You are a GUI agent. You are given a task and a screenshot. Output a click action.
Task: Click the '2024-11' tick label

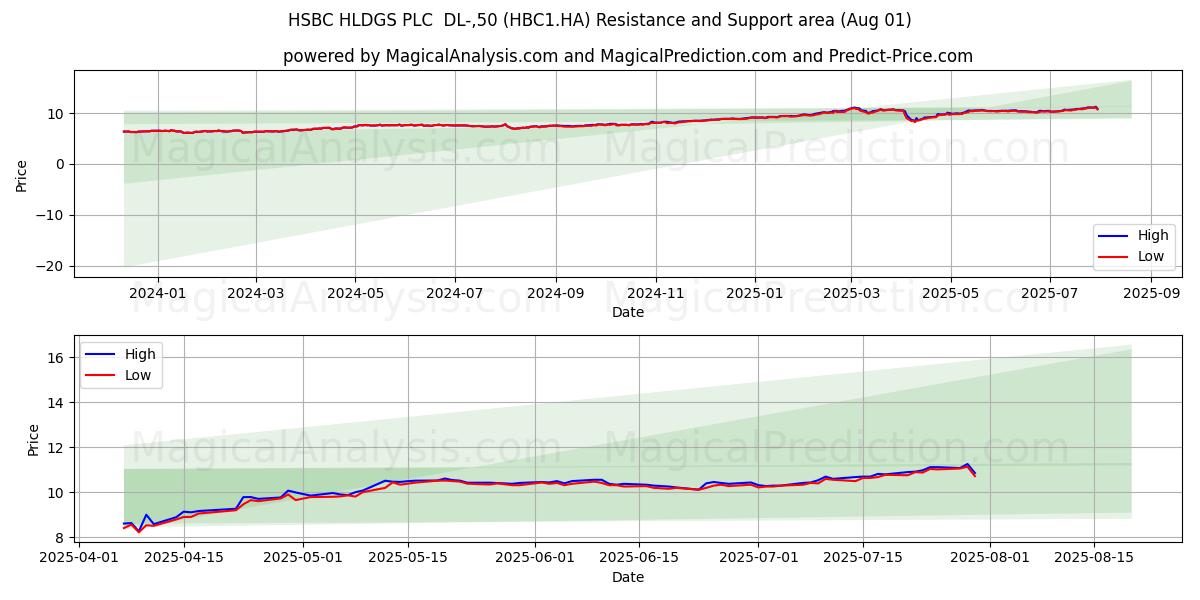(x=656, y=293)
